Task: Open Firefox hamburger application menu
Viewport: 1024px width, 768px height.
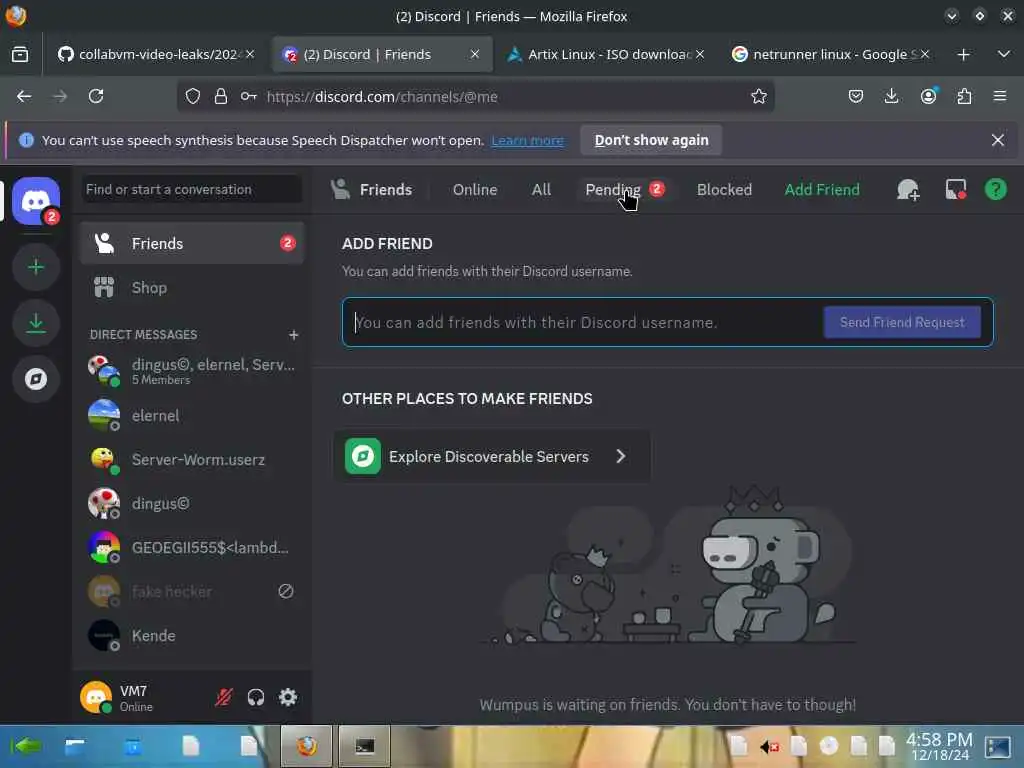Action: coord(1000,97)
